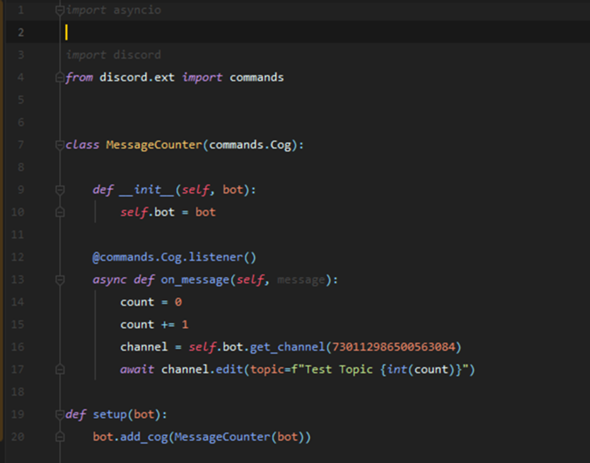
Task: Click 'add_cog' on line 20
Action: [x=144, y=437]
